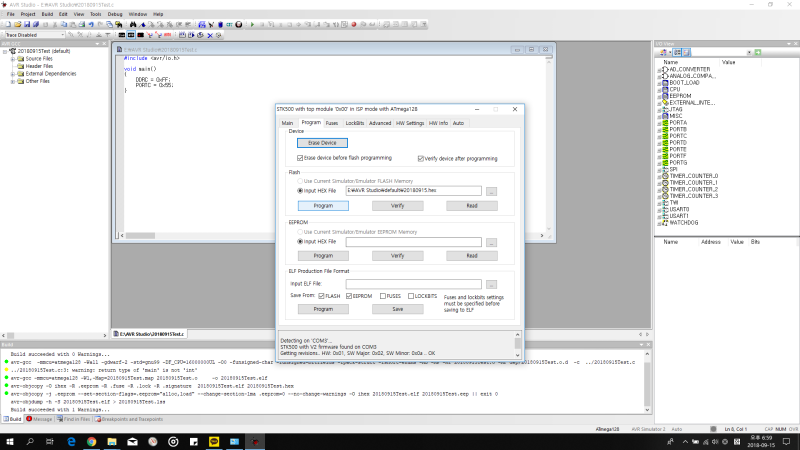Click the Chrome icon in the taskbar
Image resolution: width=800 pixels, height=450 pixels.
click(91, 442)
